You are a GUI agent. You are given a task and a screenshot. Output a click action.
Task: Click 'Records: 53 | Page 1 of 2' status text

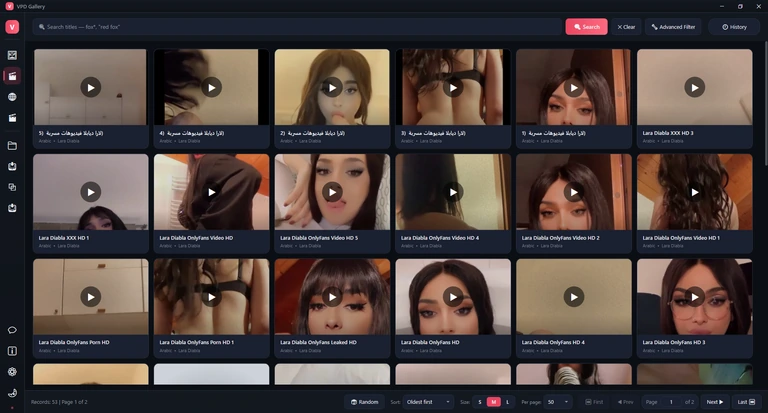coord(59,402)
